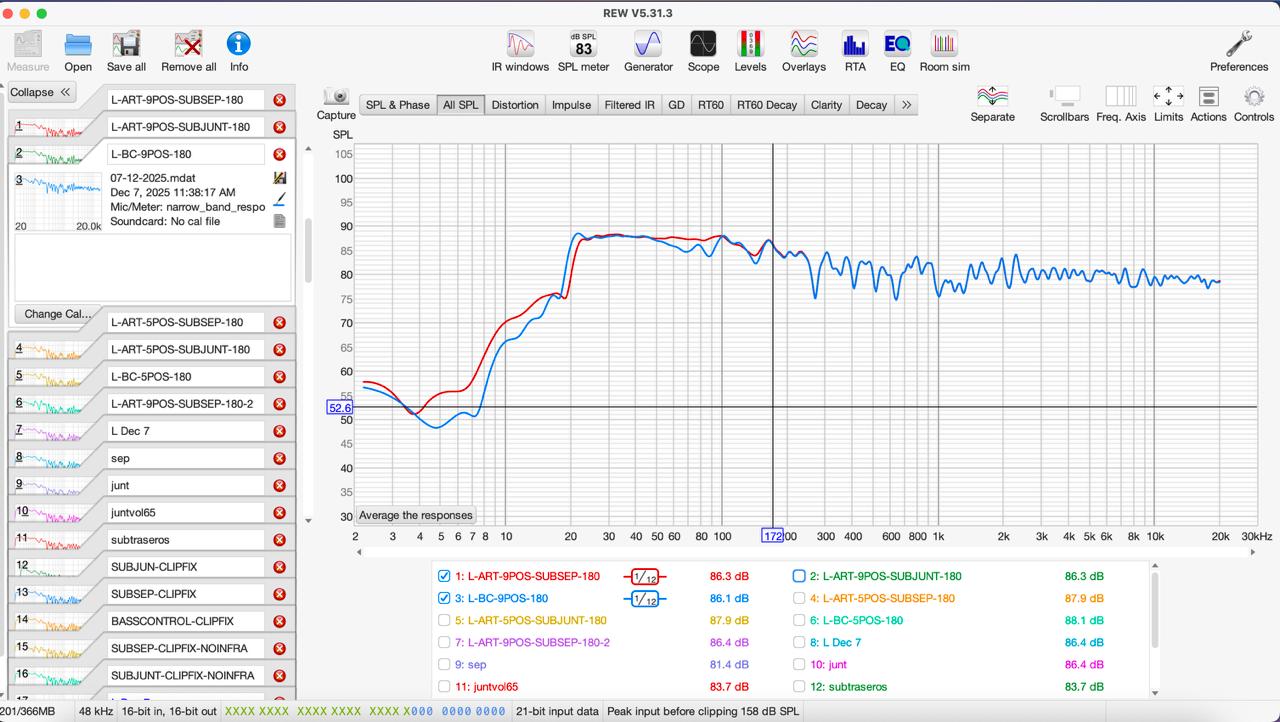Switch to the RT60 Decay tab
Image resolution: width=1280 pixels, height=722 pixels.
767,105
